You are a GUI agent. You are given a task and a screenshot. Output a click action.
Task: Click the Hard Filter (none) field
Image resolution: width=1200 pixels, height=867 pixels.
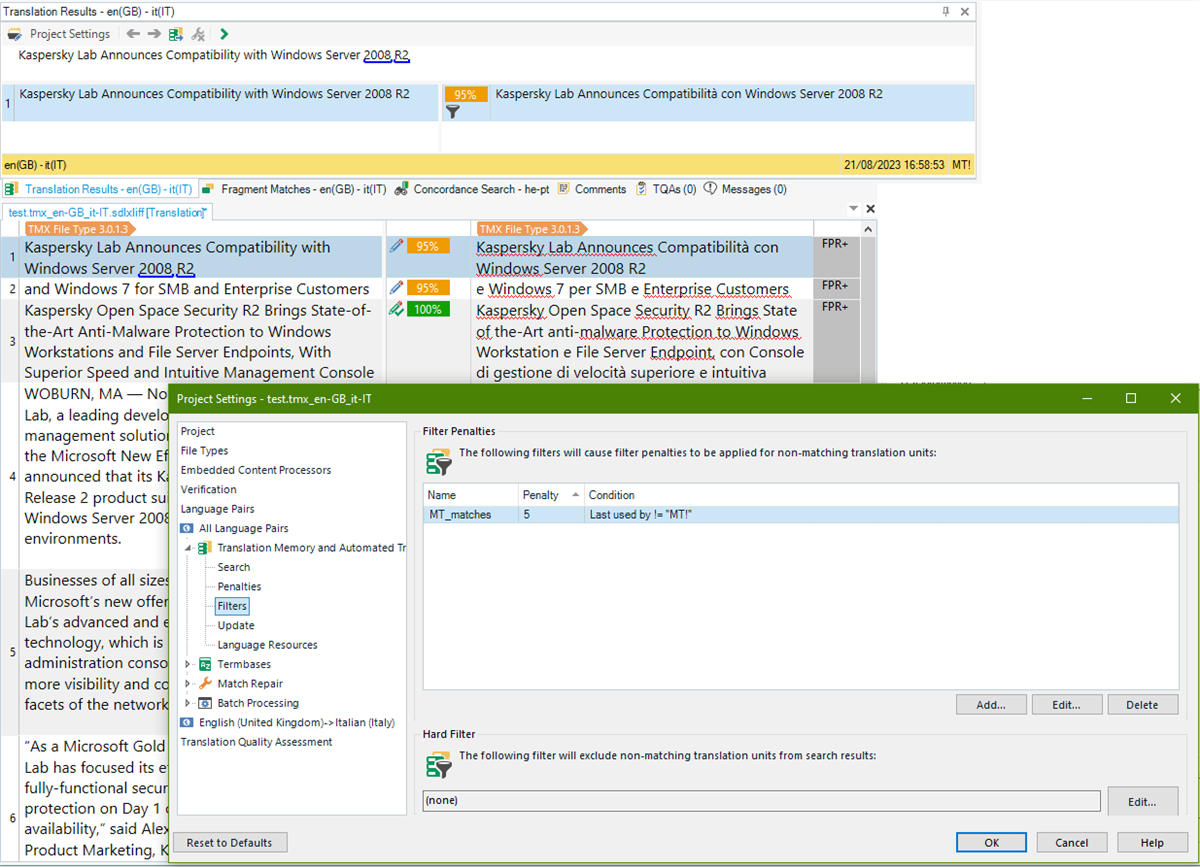pyautogui.click(x=762, y=801)
